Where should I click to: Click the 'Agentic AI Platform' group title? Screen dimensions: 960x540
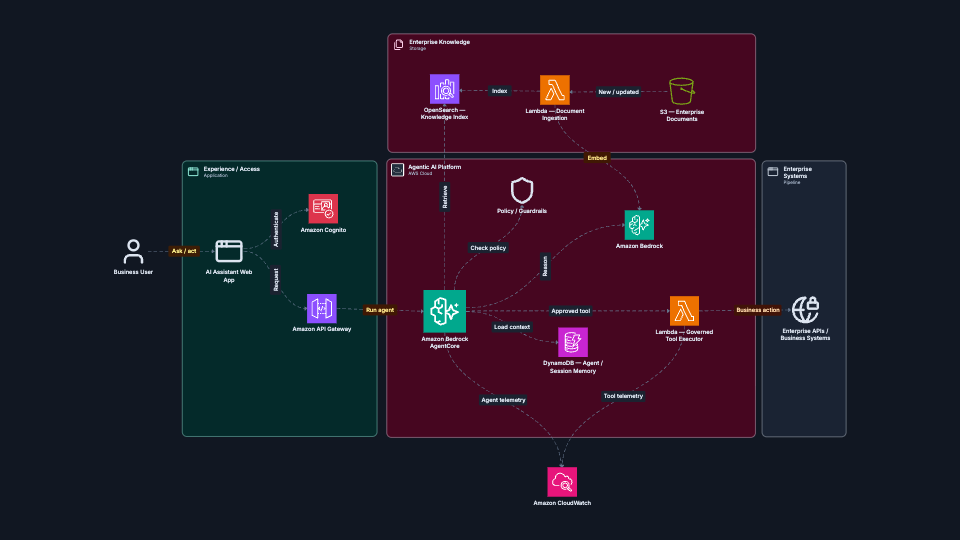click(x=435, y=167)
